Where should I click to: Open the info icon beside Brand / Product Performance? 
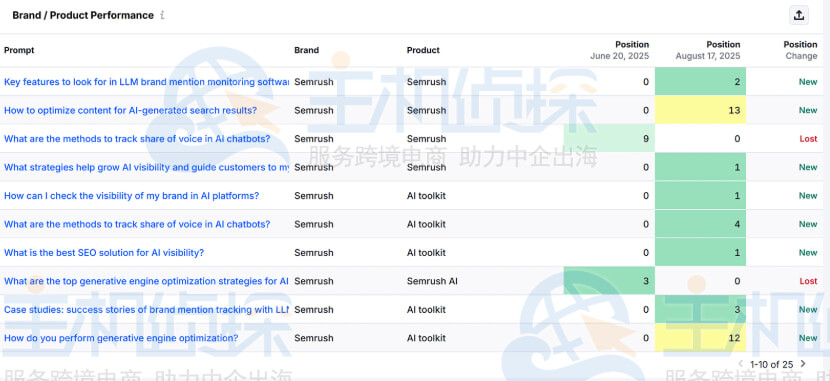[x=162, y=15]
